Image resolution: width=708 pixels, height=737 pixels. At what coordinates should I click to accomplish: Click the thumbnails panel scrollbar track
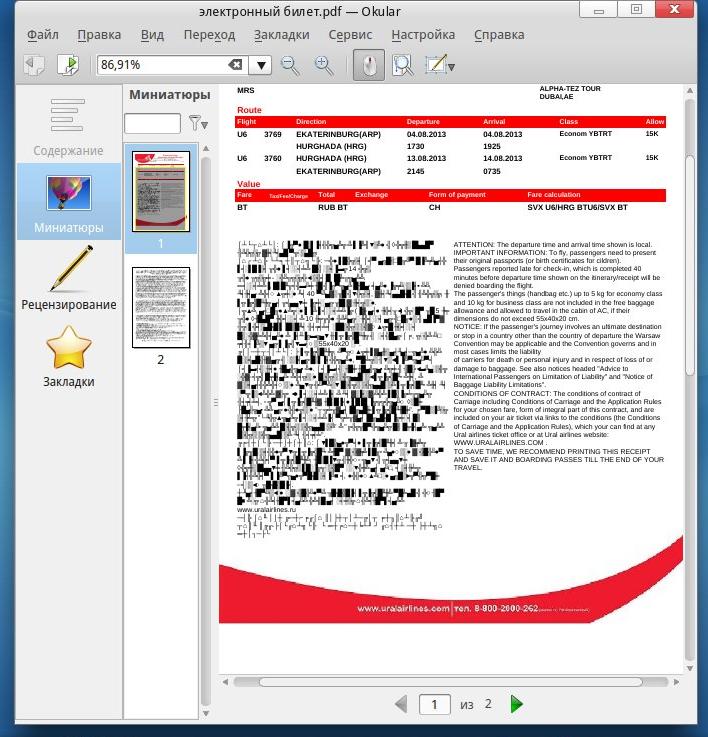[x=205, y=431]
